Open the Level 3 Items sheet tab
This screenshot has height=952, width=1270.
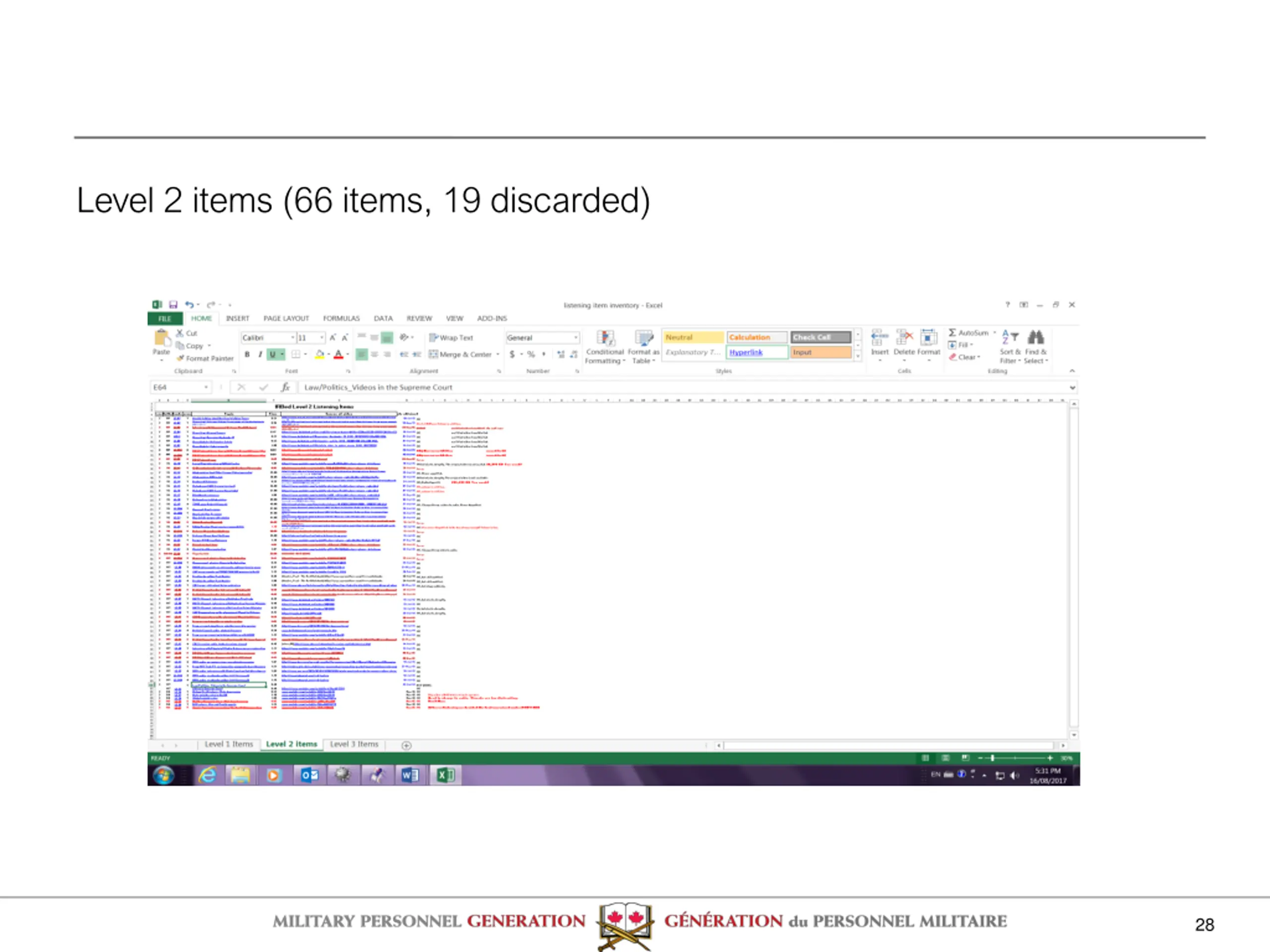pos(354,744)
